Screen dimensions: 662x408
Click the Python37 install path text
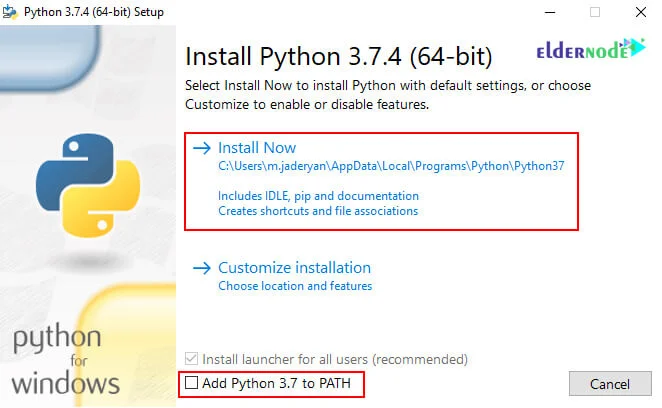pos(391,167)
